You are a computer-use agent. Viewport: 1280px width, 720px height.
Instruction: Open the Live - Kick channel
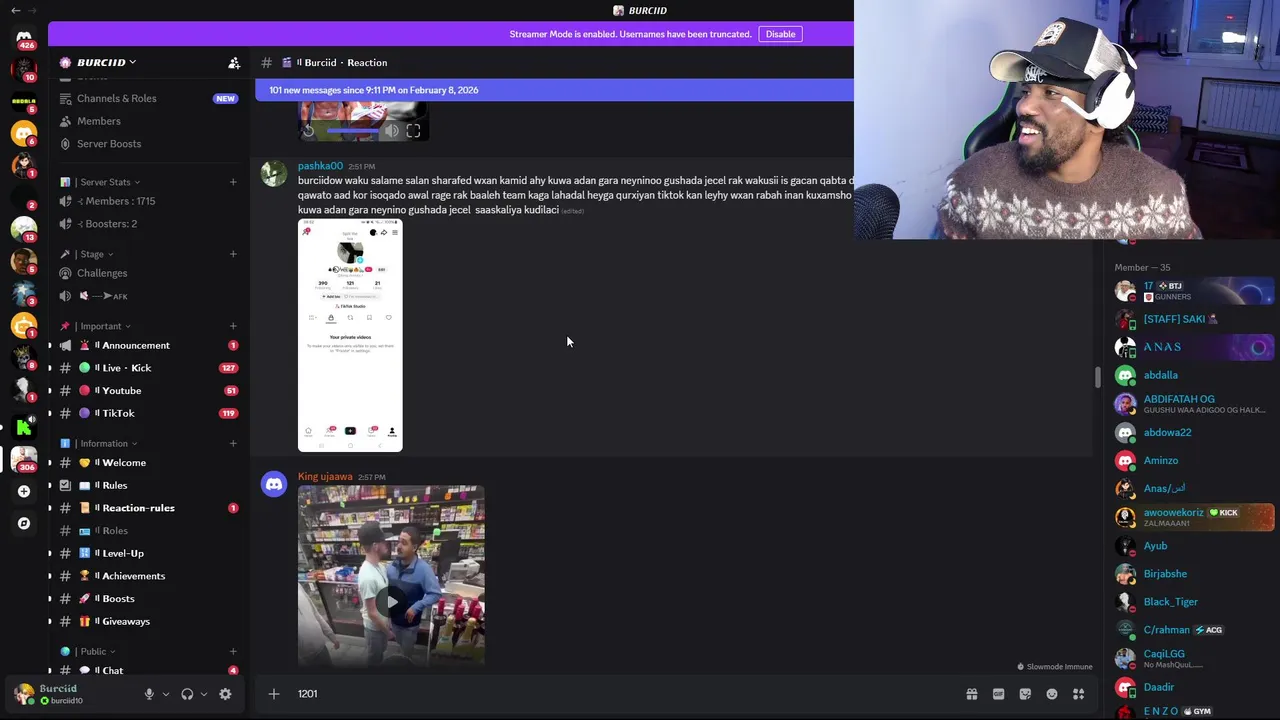click(x=148, y=368)
